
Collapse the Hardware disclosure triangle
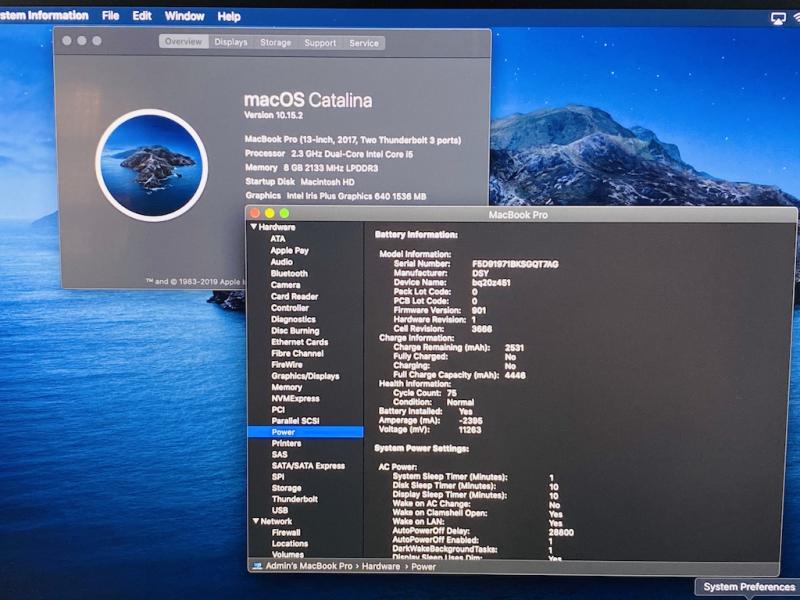coord(254,227)
